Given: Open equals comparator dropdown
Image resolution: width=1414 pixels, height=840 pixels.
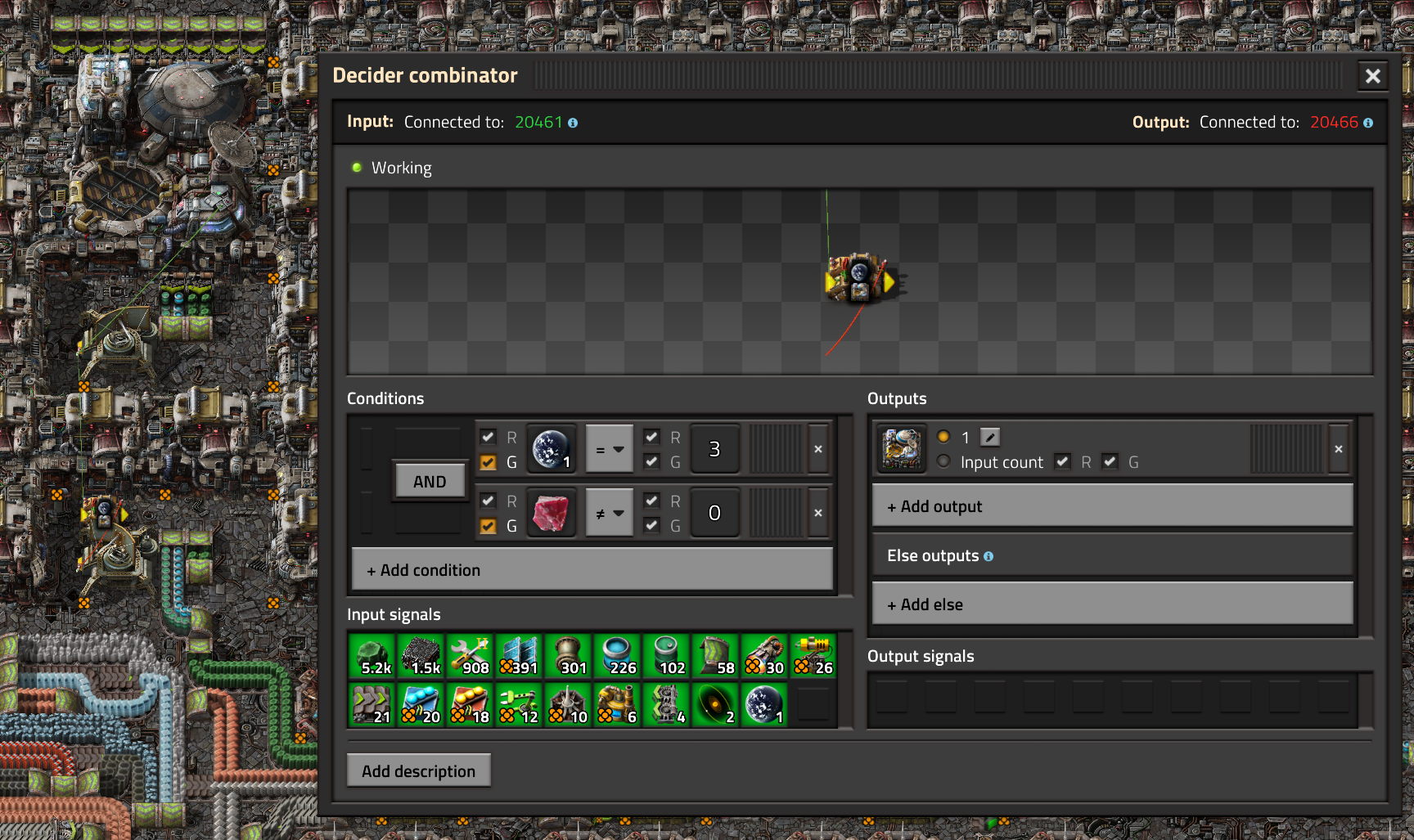Looking at the screenshot, I should point(610,449).
